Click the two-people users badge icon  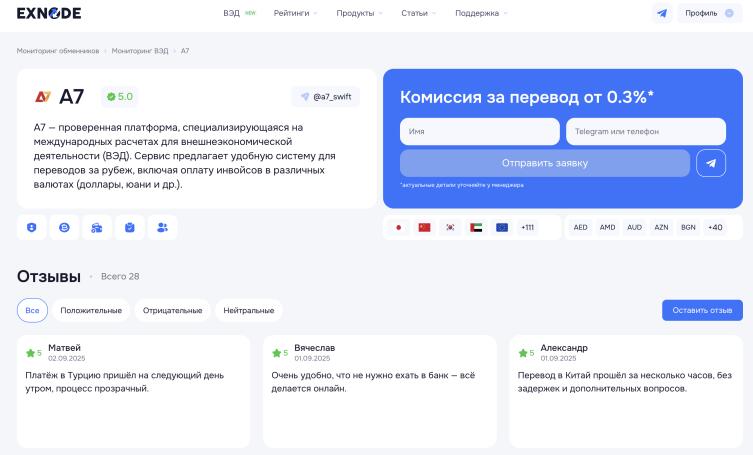[162, 227]
